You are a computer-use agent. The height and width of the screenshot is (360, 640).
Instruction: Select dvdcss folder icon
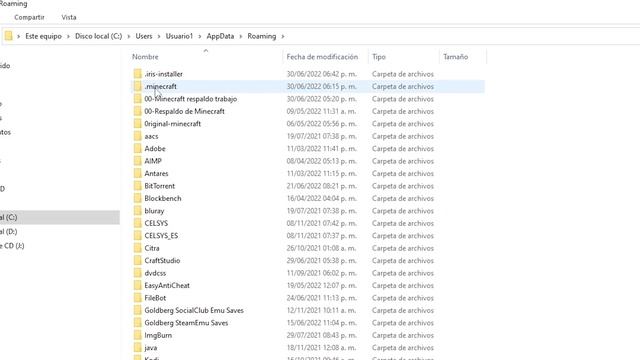[x=138, y=273]
